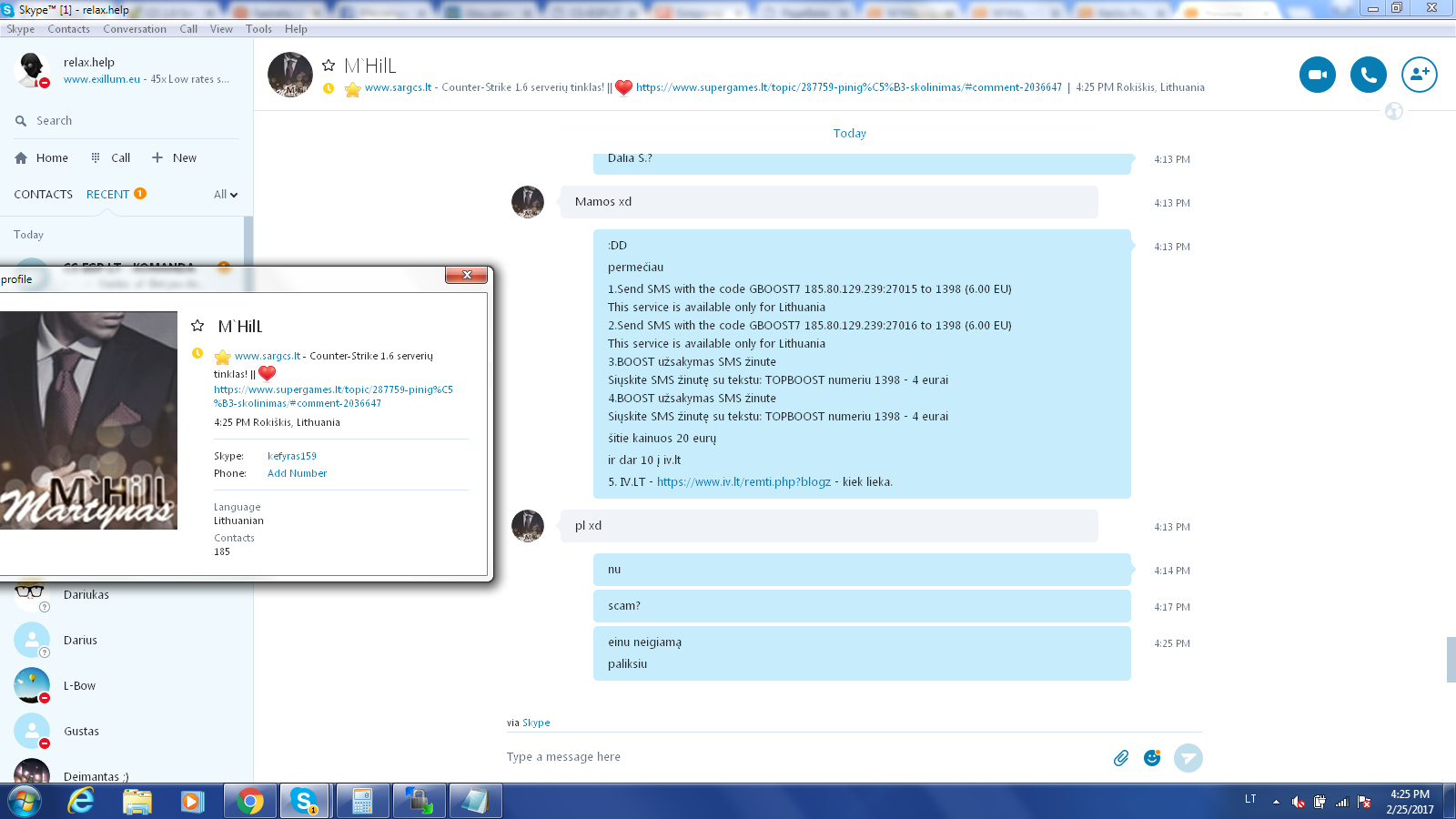
Task: Open the Contacts menu
Action: click(68, 29)
